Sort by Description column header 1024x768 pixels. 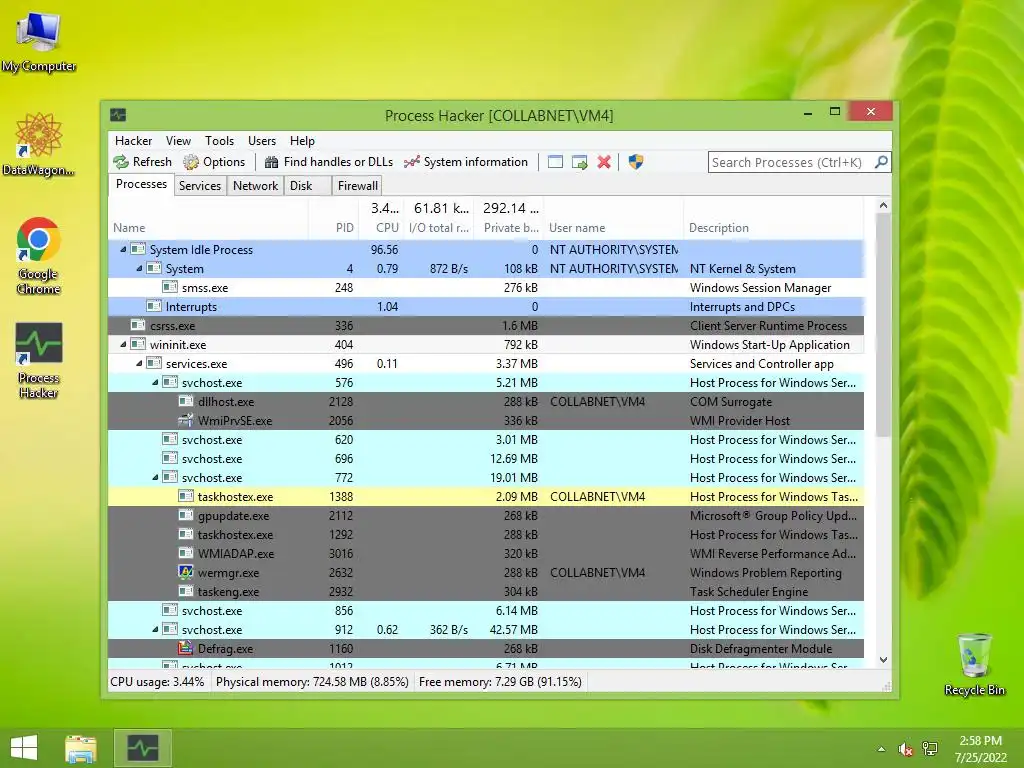[774, 219]
